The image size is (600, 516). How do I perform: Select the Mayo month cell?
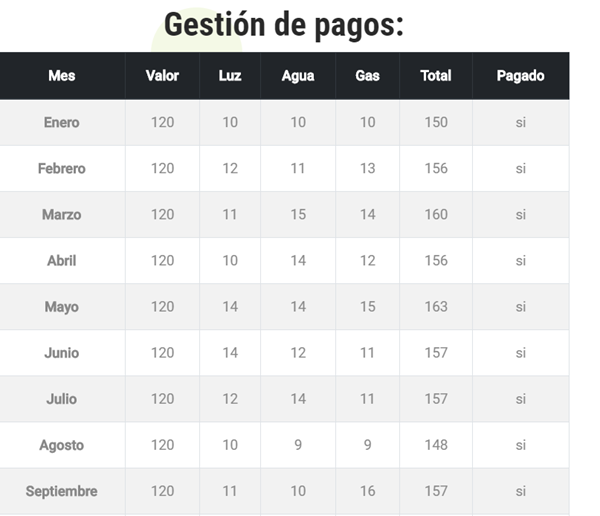62,307
